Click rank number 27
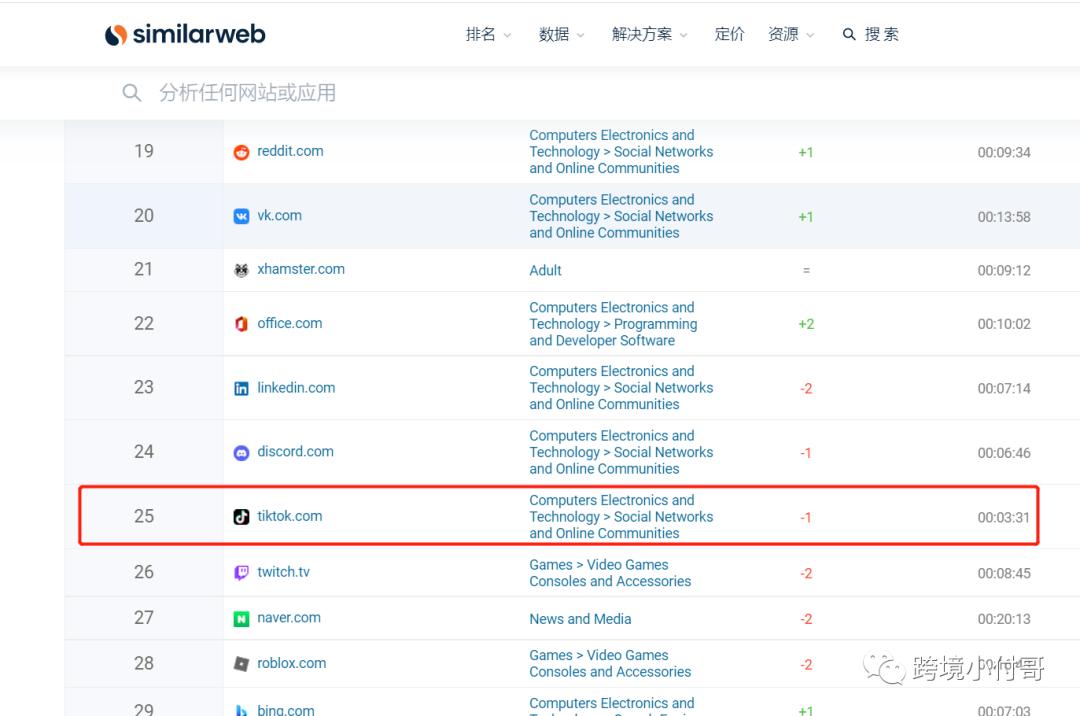 pos(144,618)
